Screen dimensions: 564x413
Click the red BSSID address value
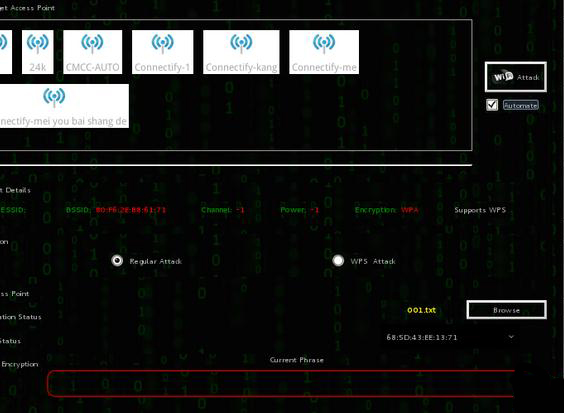click(131, 210)
